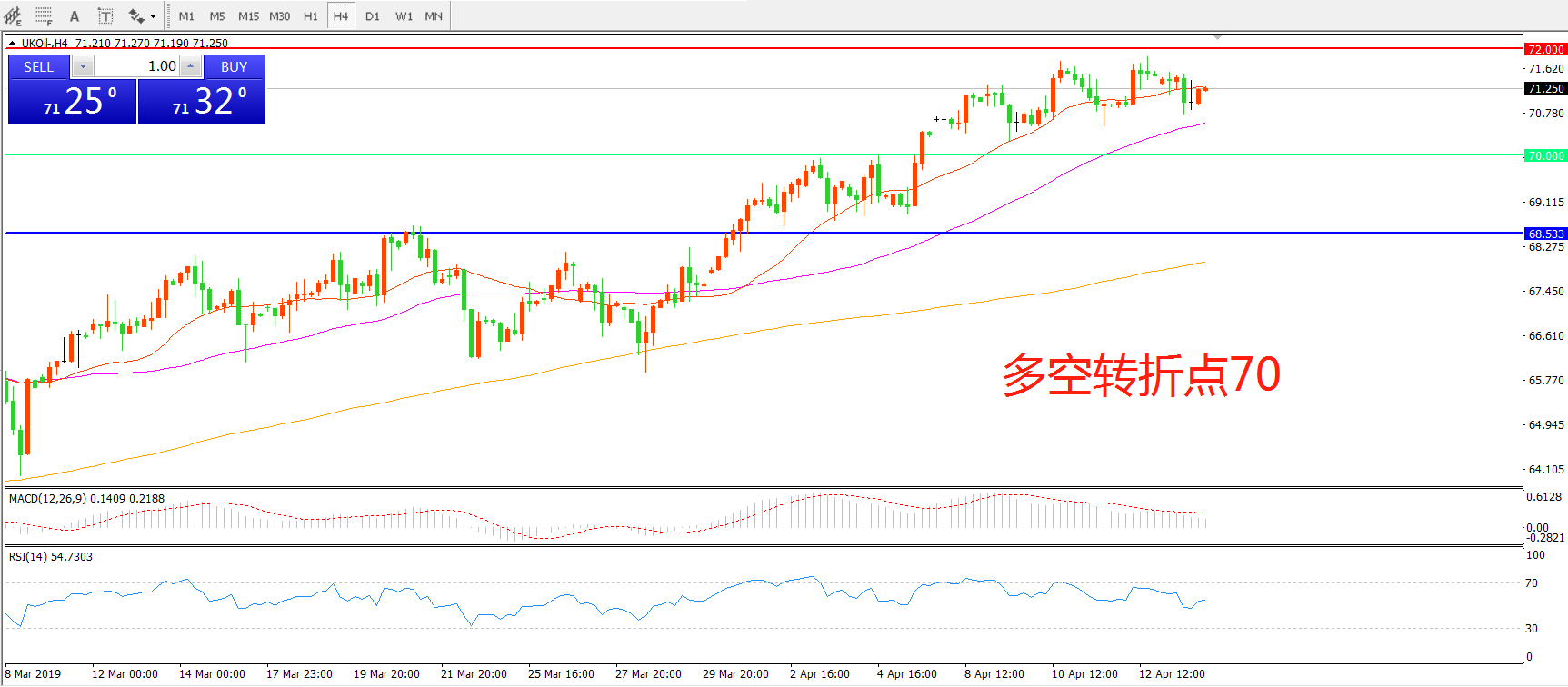Select the Text tool (A icon)
This screenshot has height=687, width=1568.
point(75,16)
